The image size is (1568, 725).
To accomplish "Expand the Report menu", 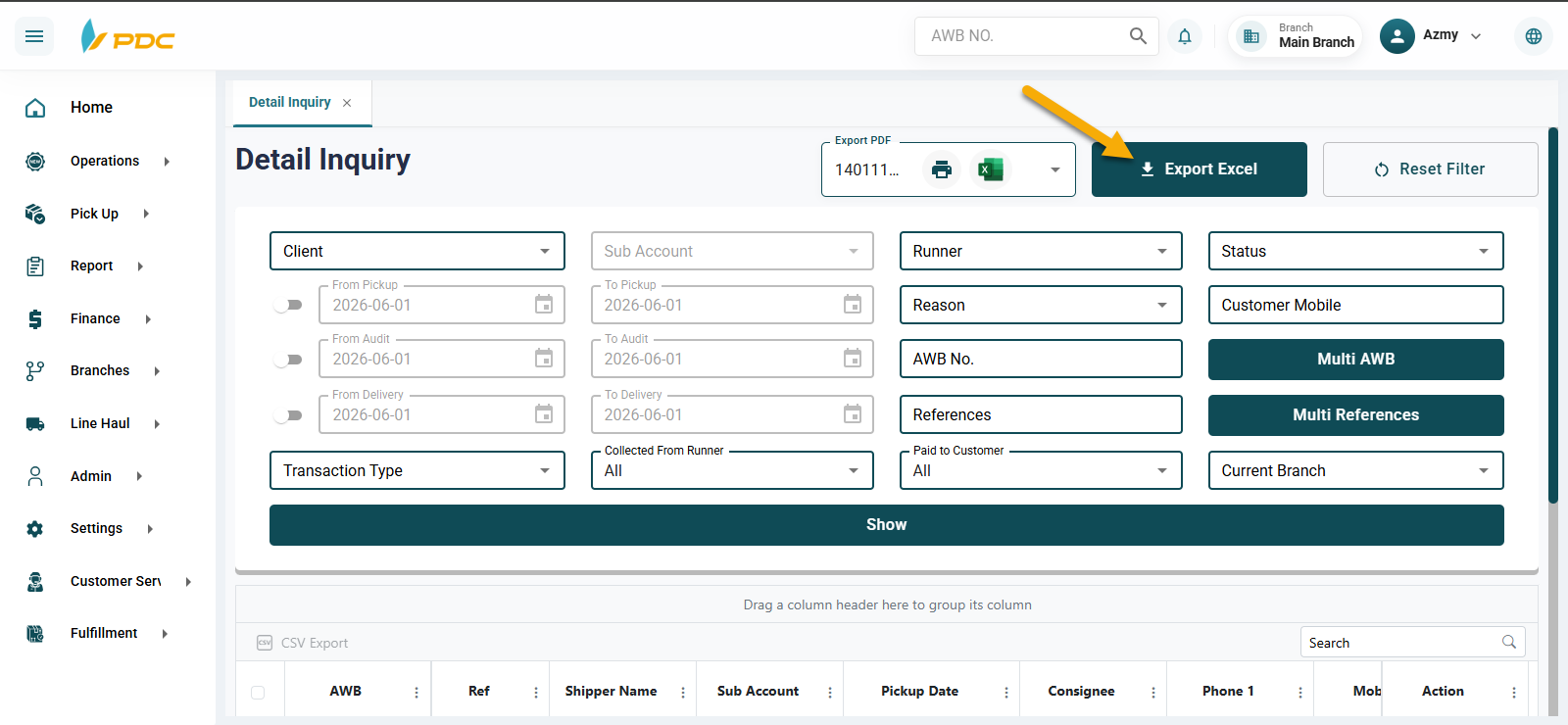I will point(140,266).
